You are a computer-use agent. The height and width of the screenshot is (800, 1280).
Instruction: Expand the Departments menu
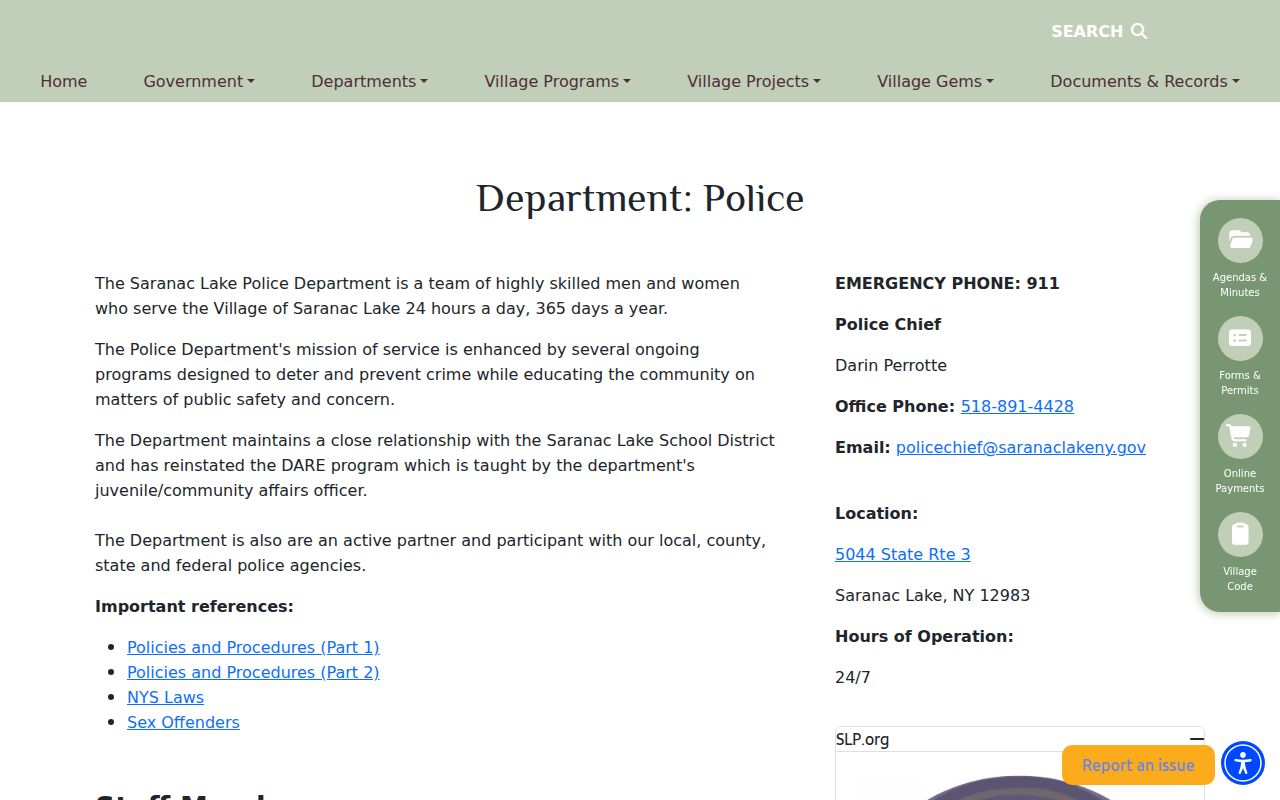coord(369,81)
